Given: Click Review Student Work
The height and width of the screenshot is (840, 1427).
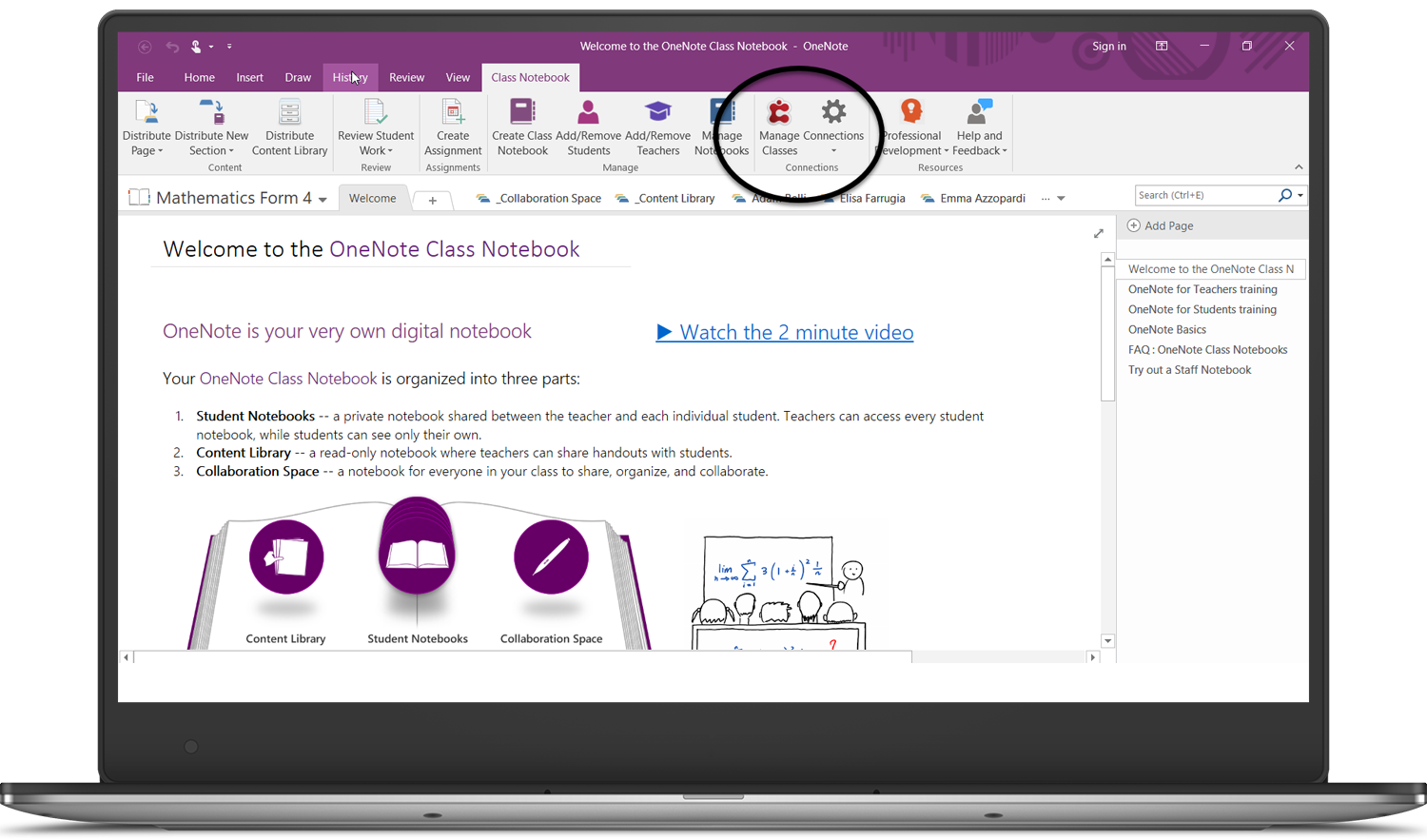Looking at the screenshot, I should pos(376,128).
